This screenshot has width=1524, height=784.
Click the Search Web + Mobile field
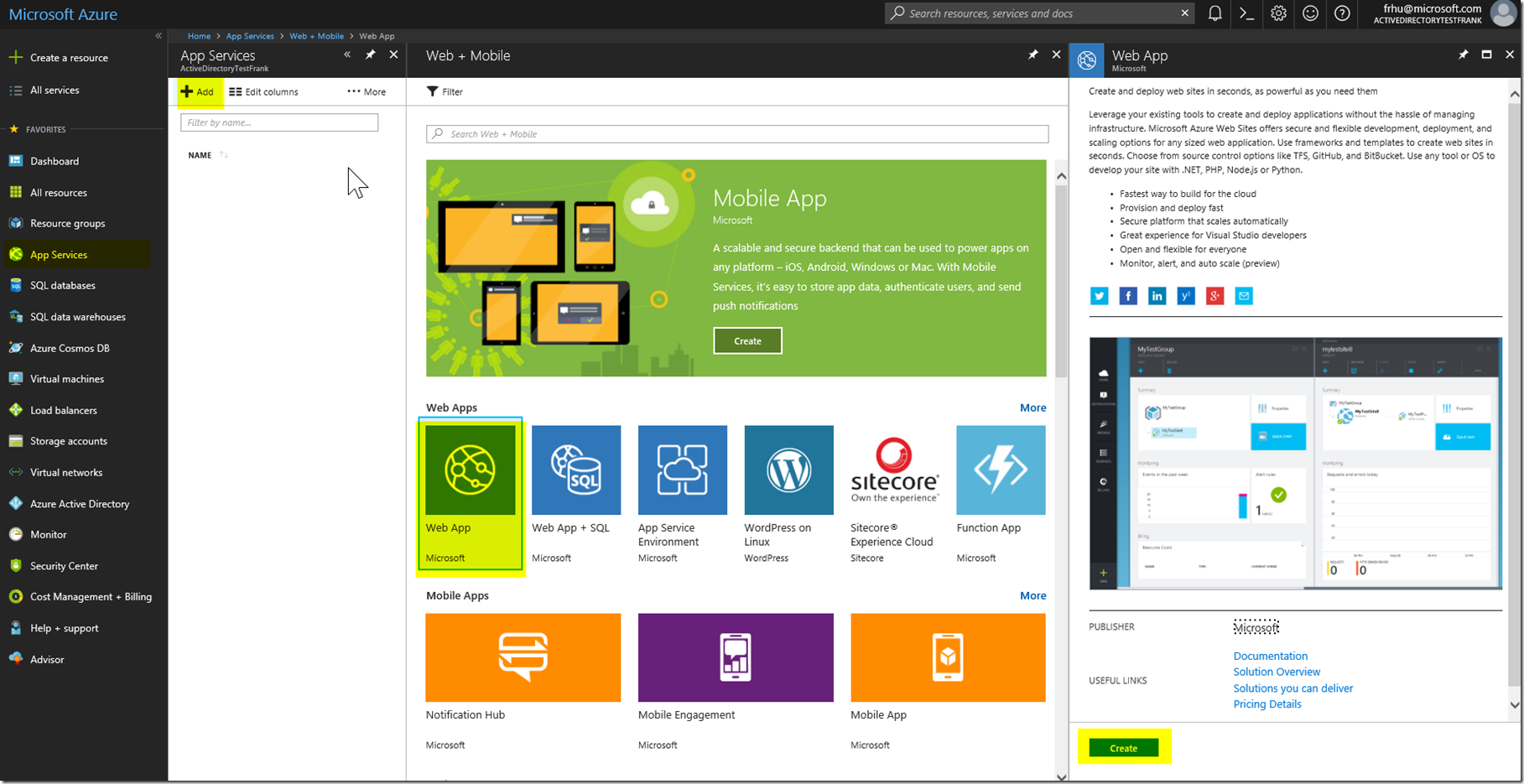(x=737, y=134)
